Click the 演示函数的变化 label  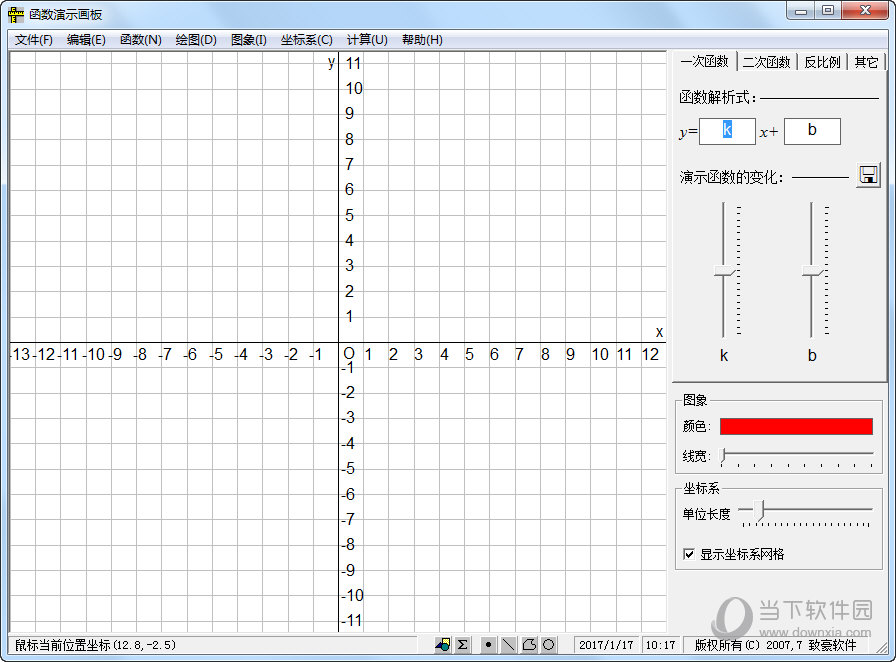coord(731,177)
